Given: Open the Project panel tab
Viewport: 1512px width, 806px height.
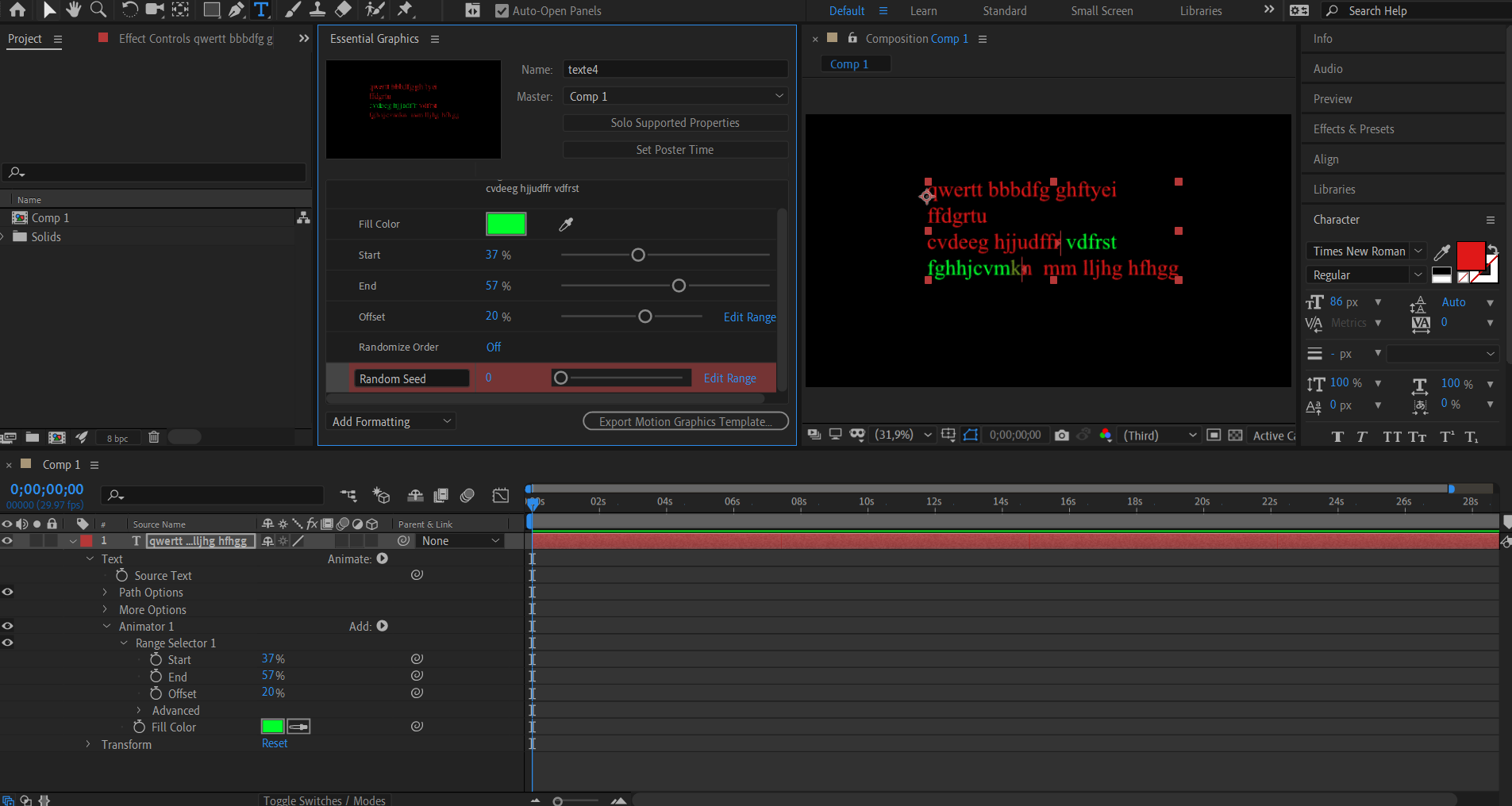Looking at the screenshot, I should [x=25, y=38].
